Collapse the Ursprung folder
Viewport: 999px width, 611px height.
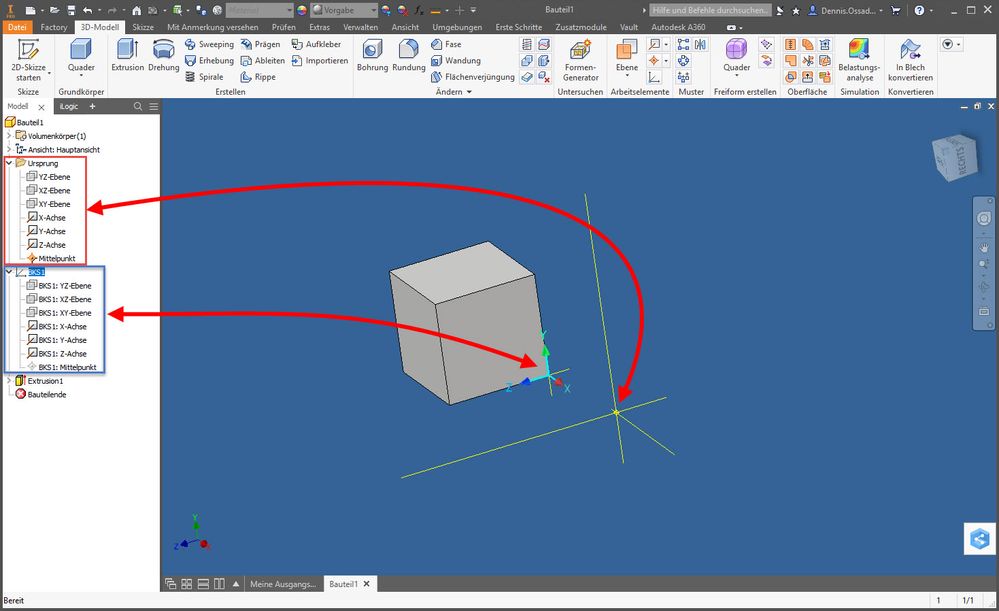[9, 163]
